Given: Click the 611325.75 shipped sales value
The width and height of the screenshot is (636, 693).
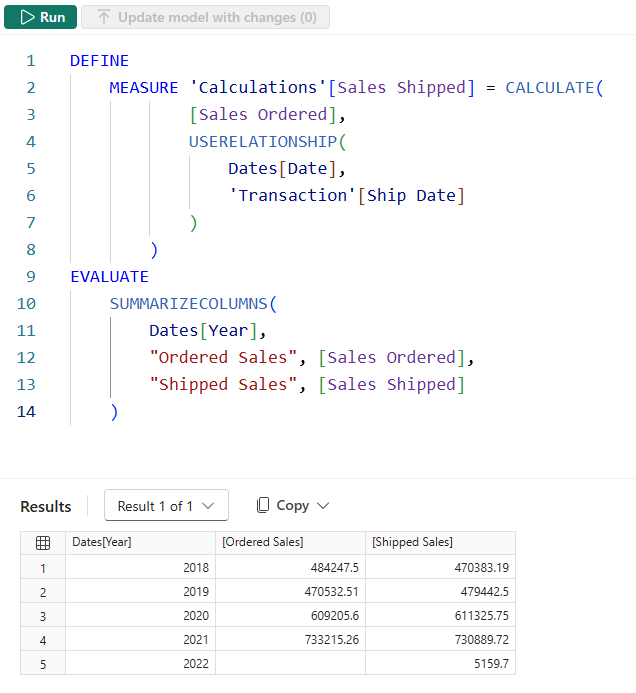Looking at the screenshot, I should pyautogui.click(x=441, y=615).
